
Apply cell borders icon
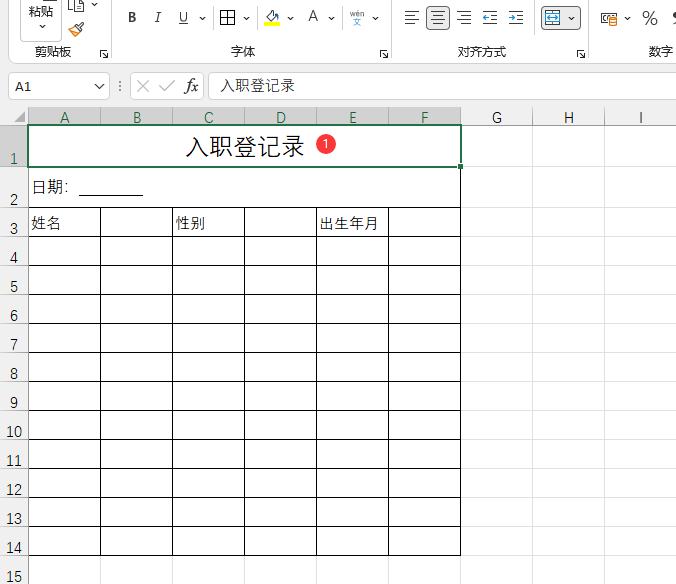227,18
